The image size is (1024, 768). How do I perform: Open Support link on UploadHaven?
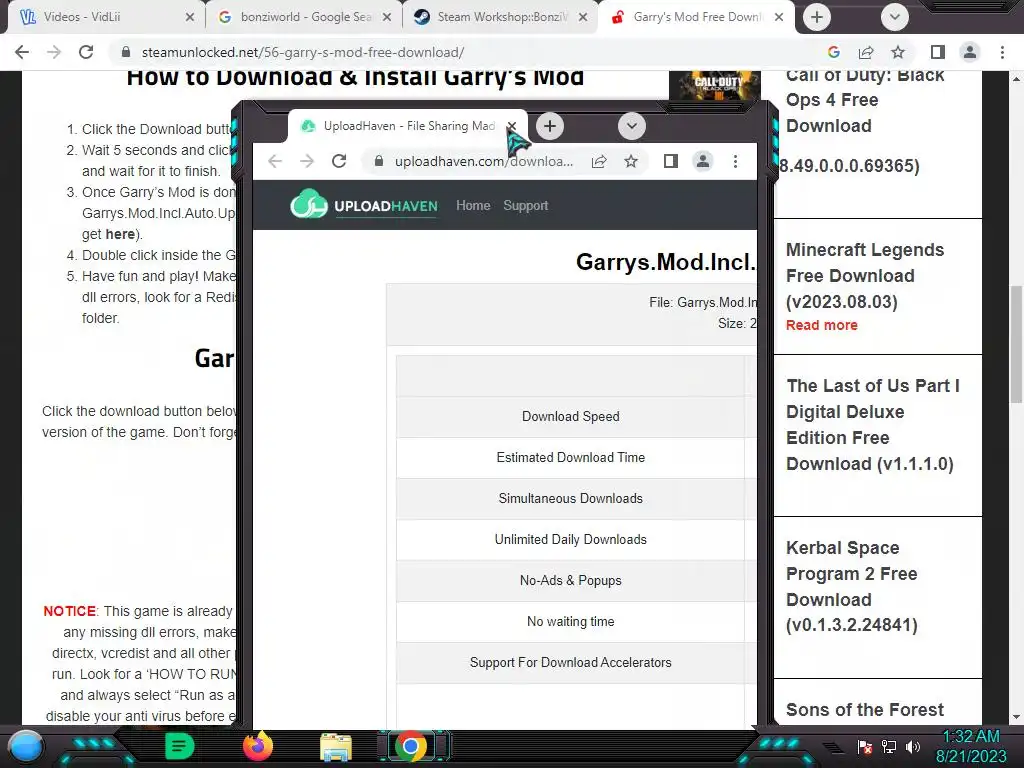tap(526, 205)
